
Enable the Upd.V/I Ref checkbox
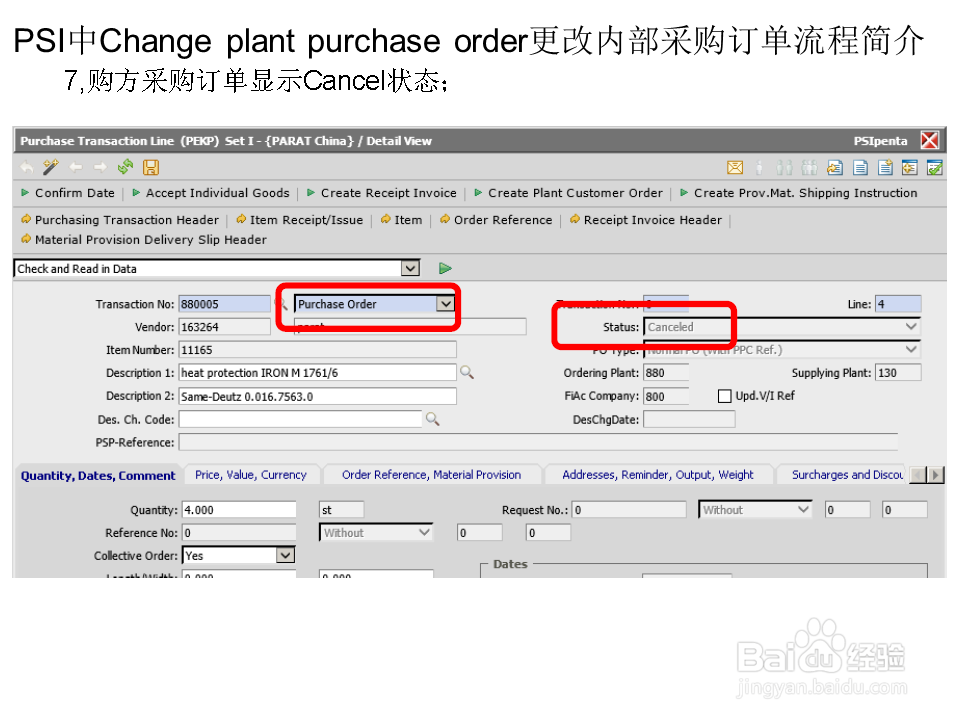point(724,395)
